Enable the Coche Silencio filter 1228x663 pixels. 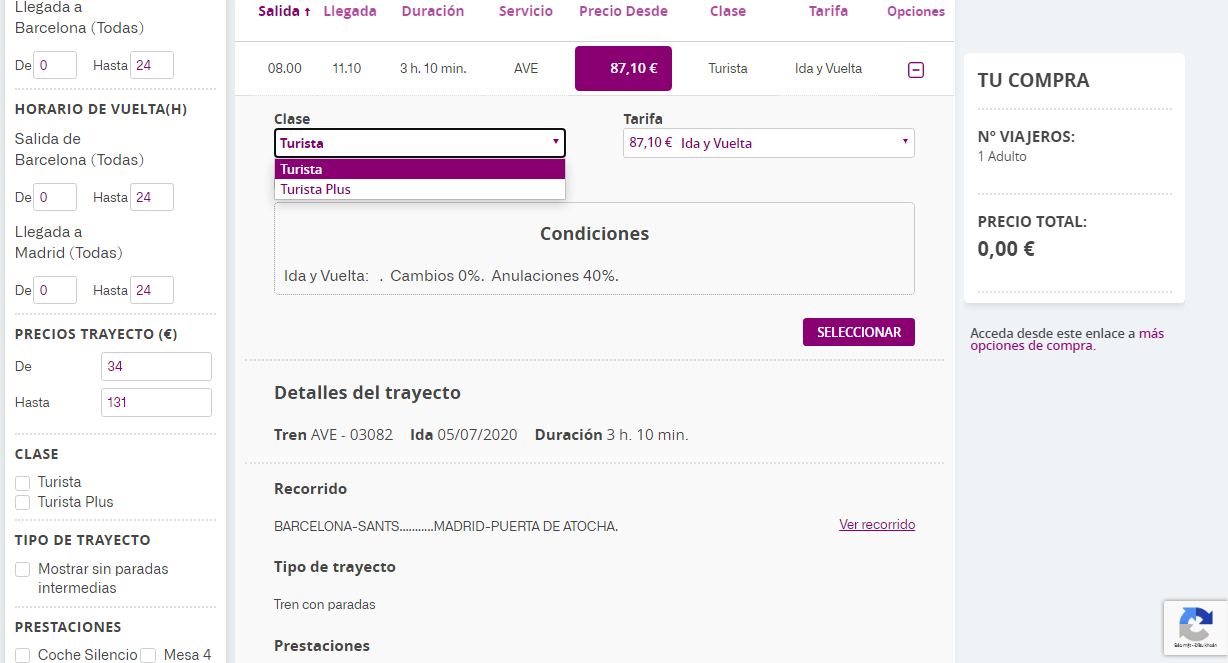(x=23, y=656)
